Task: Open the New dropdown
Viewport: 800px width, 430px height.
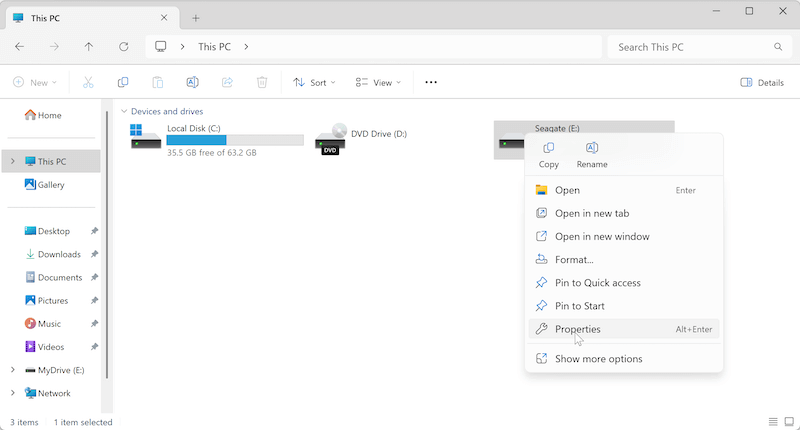Action: [35, 82]
